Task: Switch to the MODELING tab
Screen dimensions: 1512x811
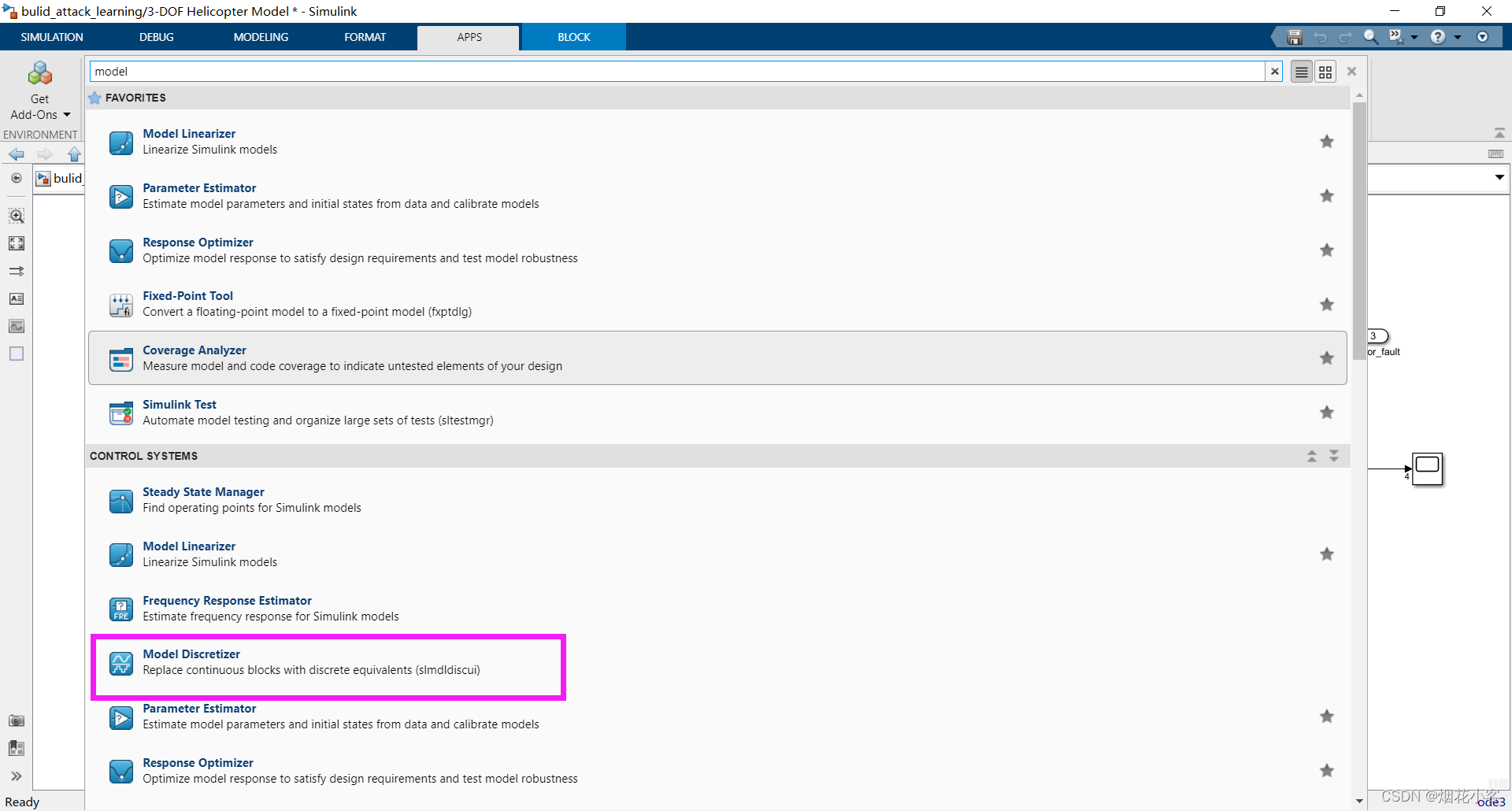Action: coord(261,37)
